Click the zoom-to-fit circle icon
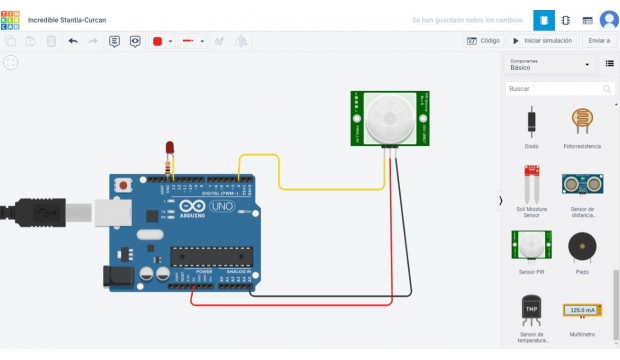Image resolution: width=620 pixels, height=360 pixels. [11, 63]
